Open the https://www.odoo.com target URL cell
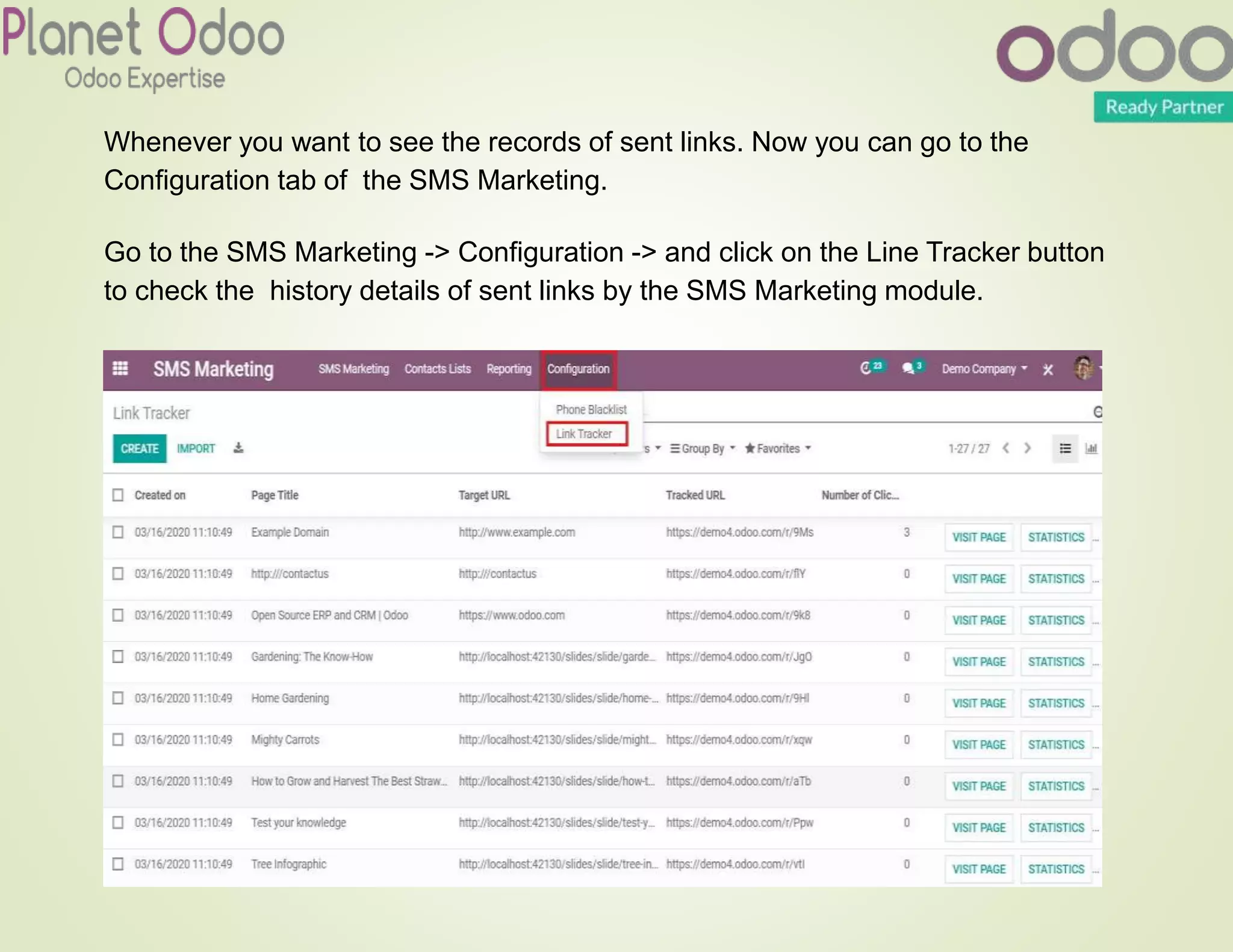 point(512,615)
